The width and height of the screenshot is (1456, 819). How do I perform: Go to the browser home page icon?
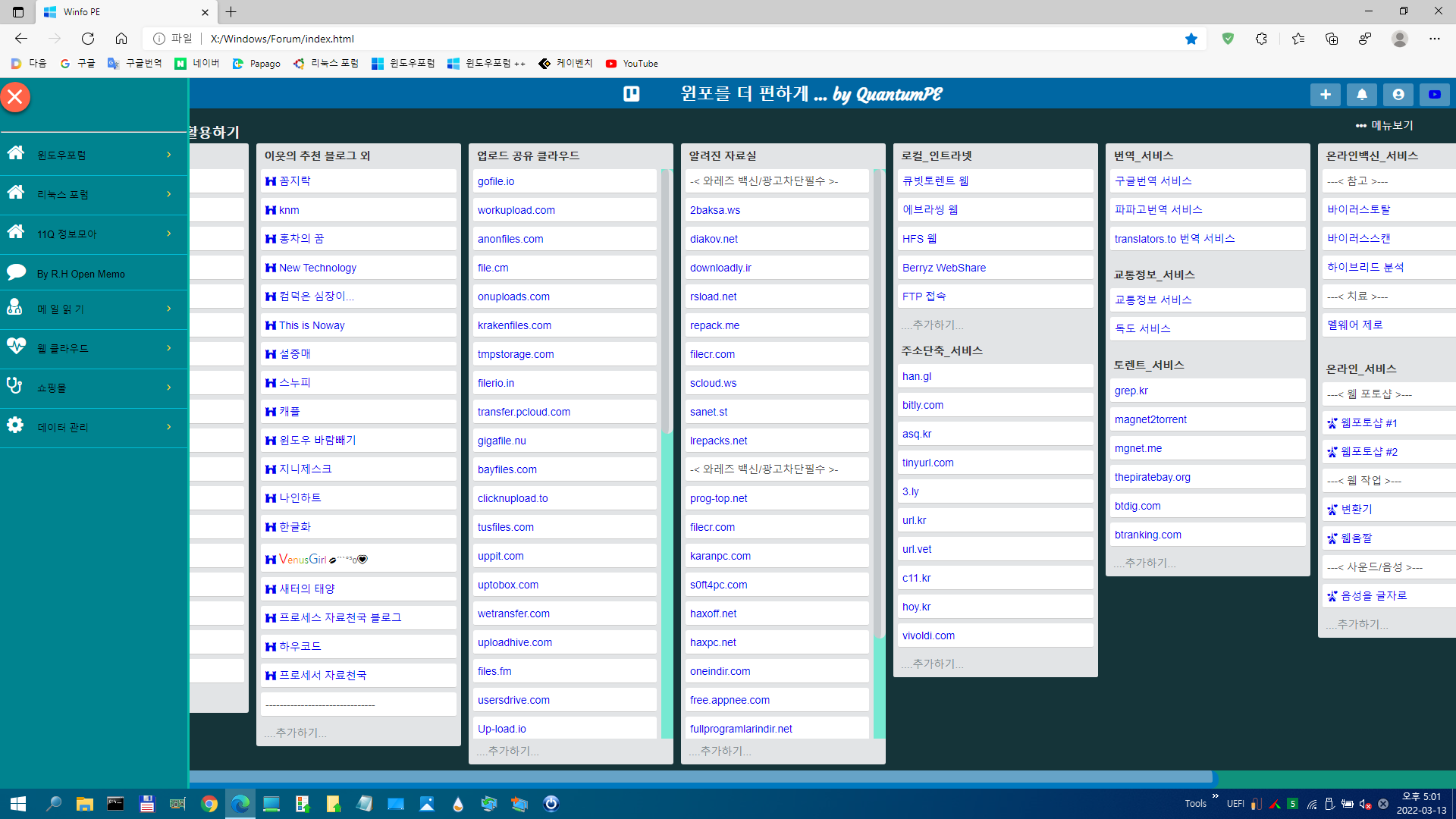pyautogui.click(x=121, y=39)
